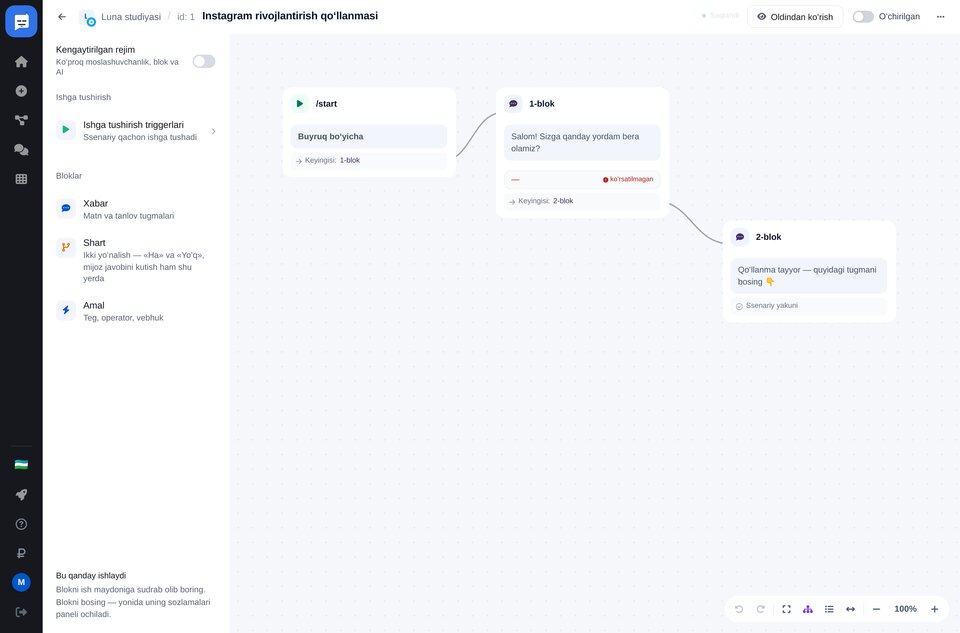Open the M profile avatar
960x633 pixels.
coord(21,582)
